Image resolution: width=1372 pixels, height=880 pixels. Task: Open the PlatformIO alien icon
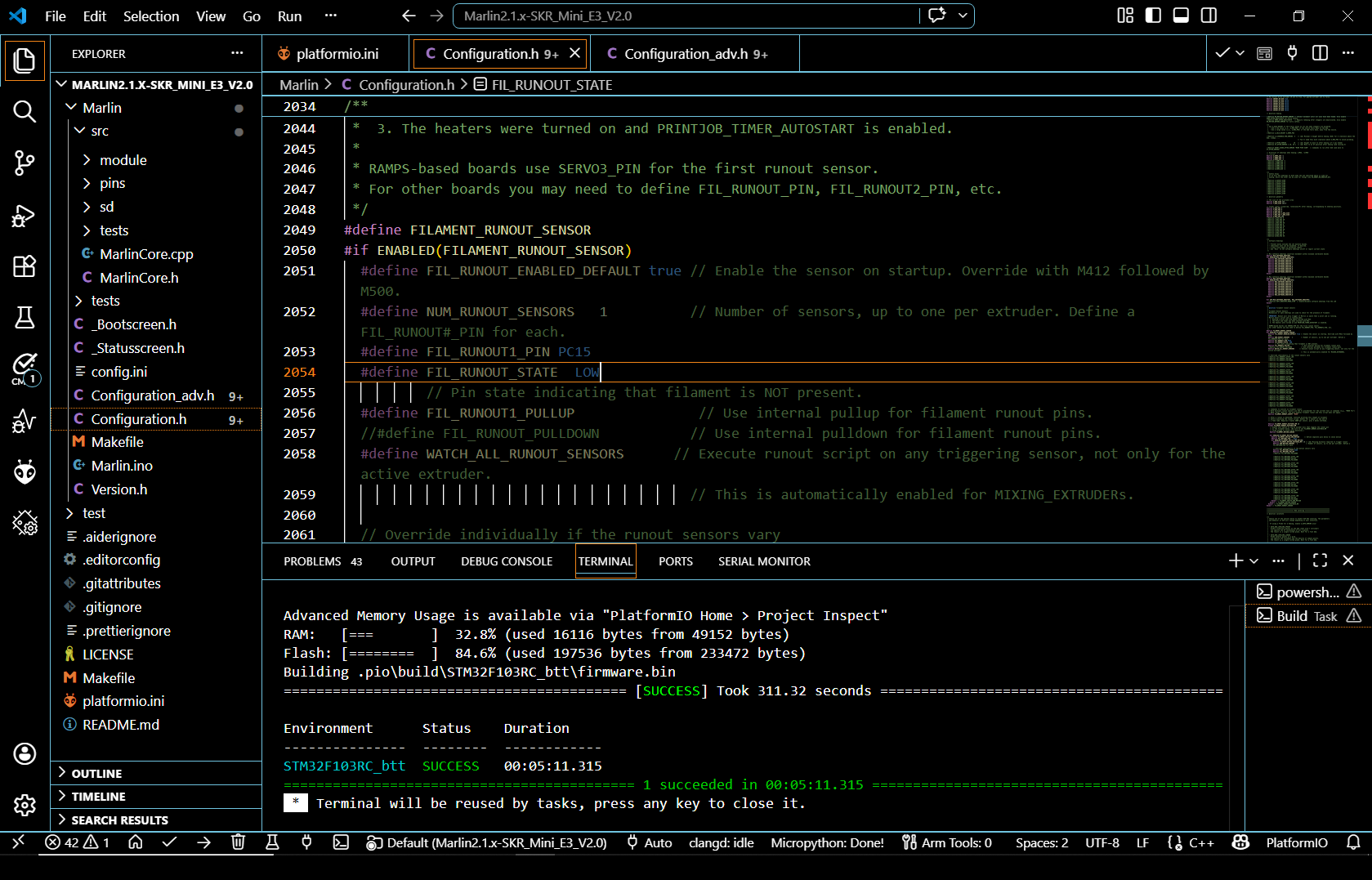tap(25, 471)
